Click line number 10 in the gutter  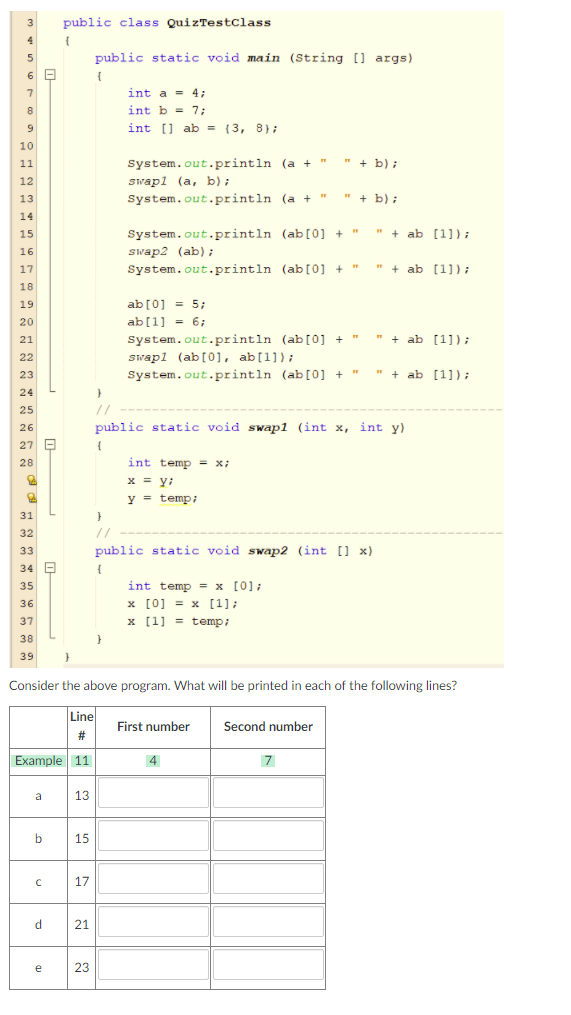27,146
